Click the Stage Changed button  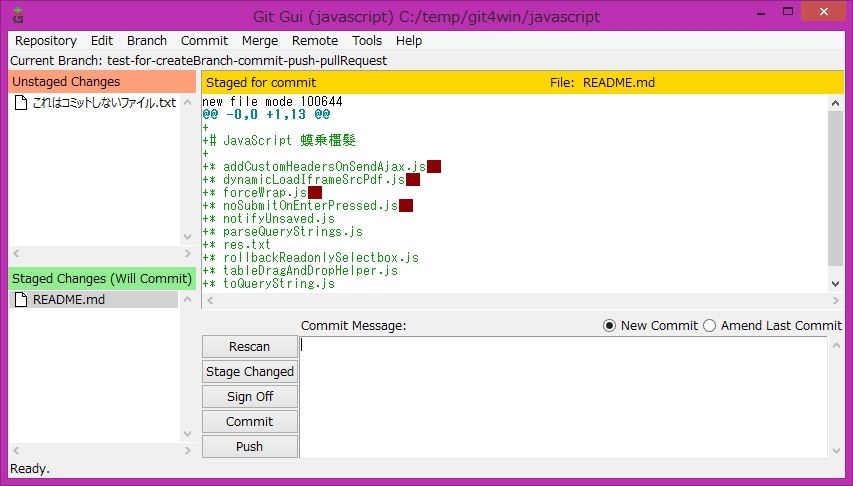click(x=250, y=372)
